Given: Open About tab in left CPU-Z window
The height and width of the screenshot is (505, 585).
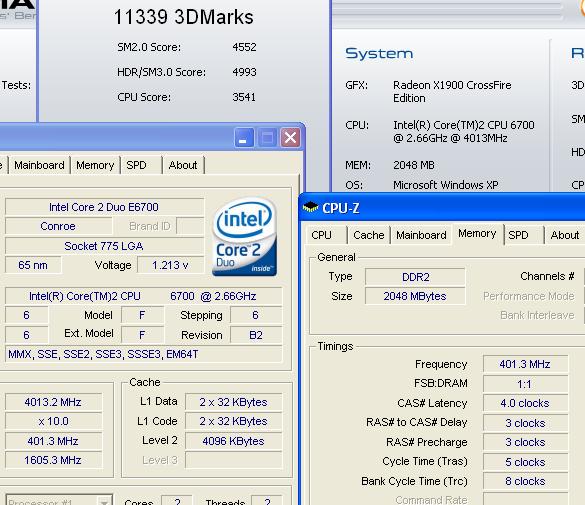Looking at the screenshot, I should click(183, 165).
